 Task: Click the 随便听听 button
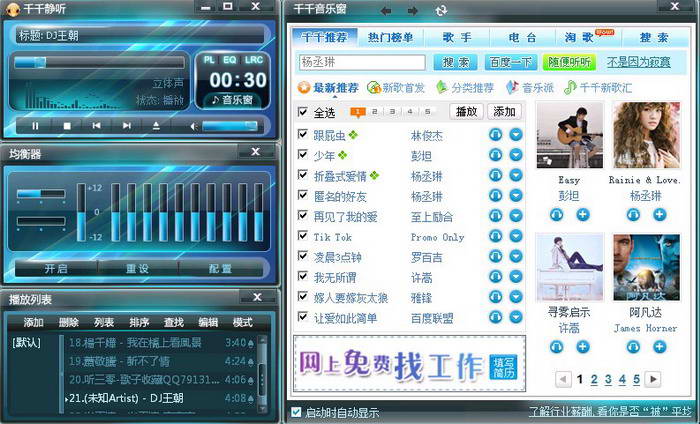point(568,62)
